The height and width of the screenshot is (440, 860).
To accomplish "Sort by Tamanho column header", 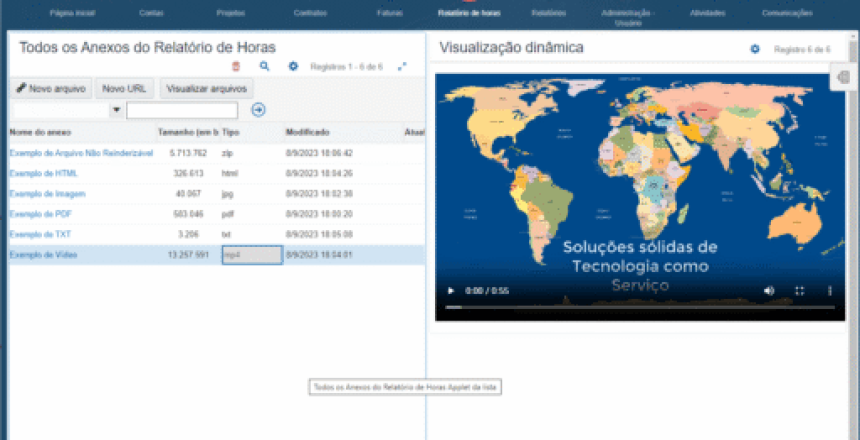I will pos(188,132).
